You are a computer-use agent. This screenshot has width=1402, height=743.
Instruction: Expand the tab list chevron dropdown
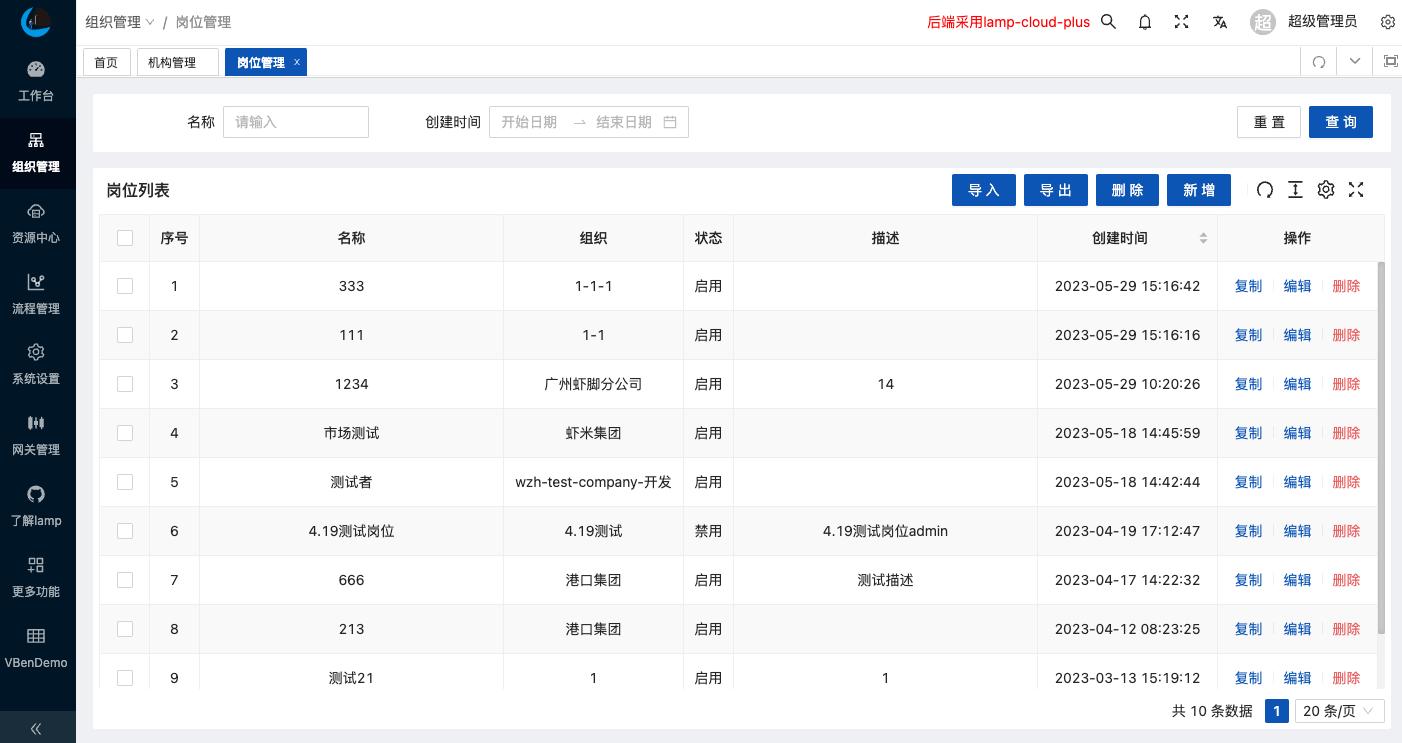(x=1354, y=61)
